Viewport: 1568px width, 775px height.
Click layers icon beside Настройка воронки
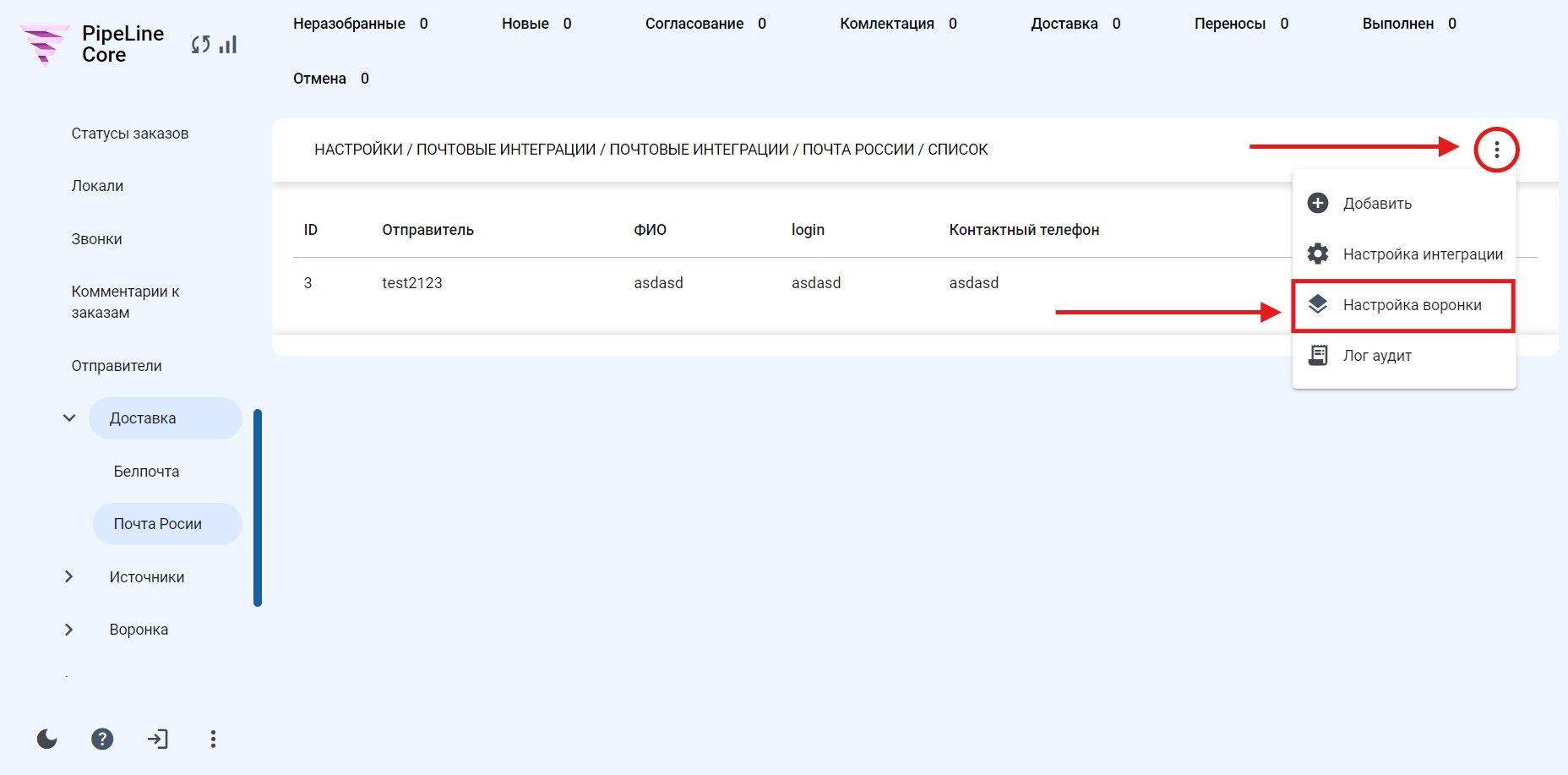(x=1318, y=304)
